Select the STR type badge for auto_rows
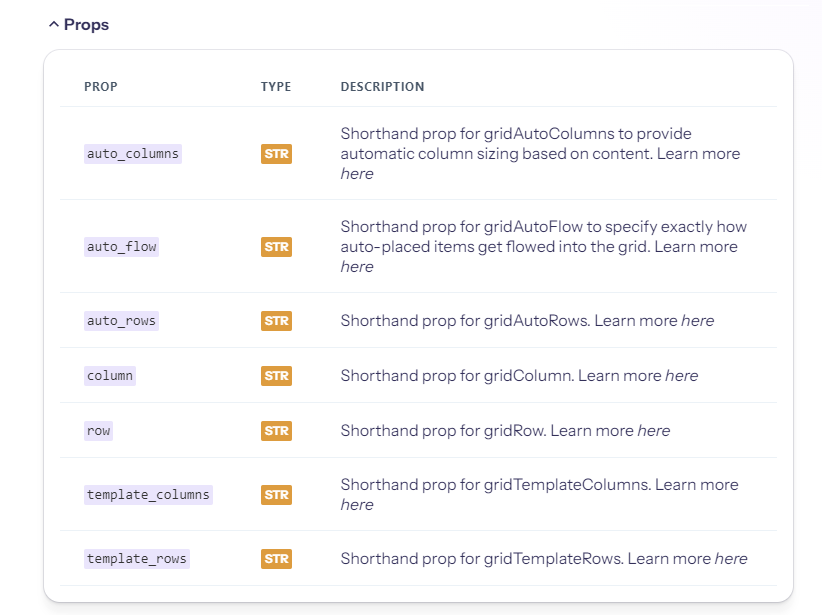Viewport: 822px width, 615px height. click(x=276, y=321)
